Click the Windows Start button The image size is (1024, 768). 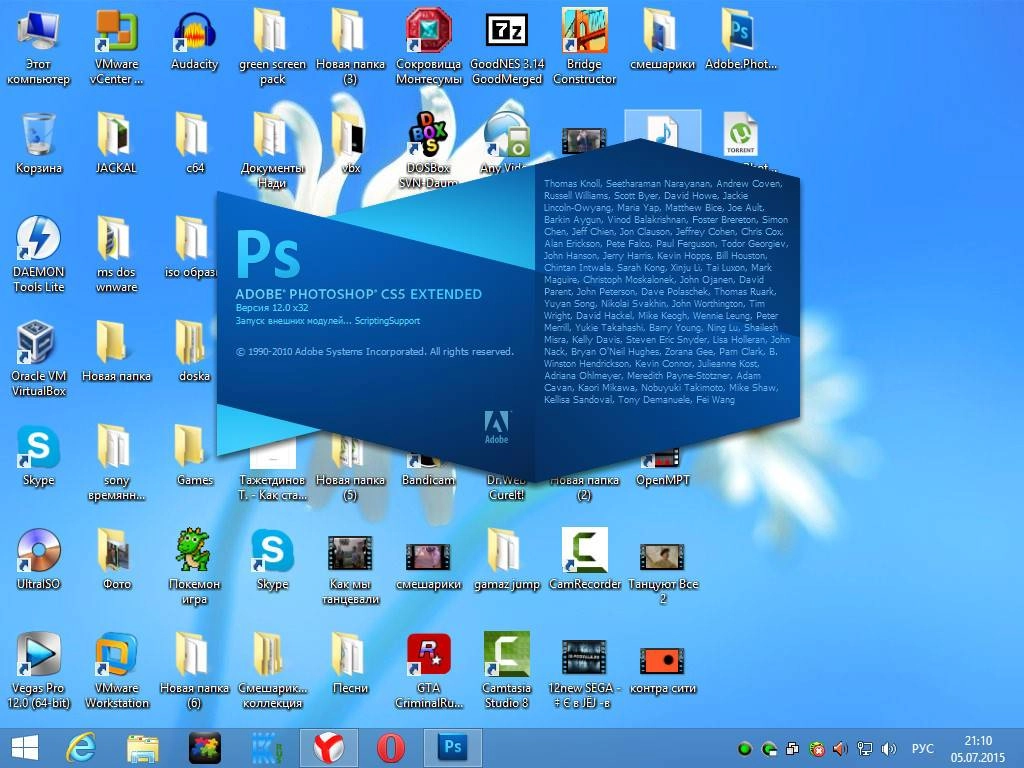coord(25,748)
